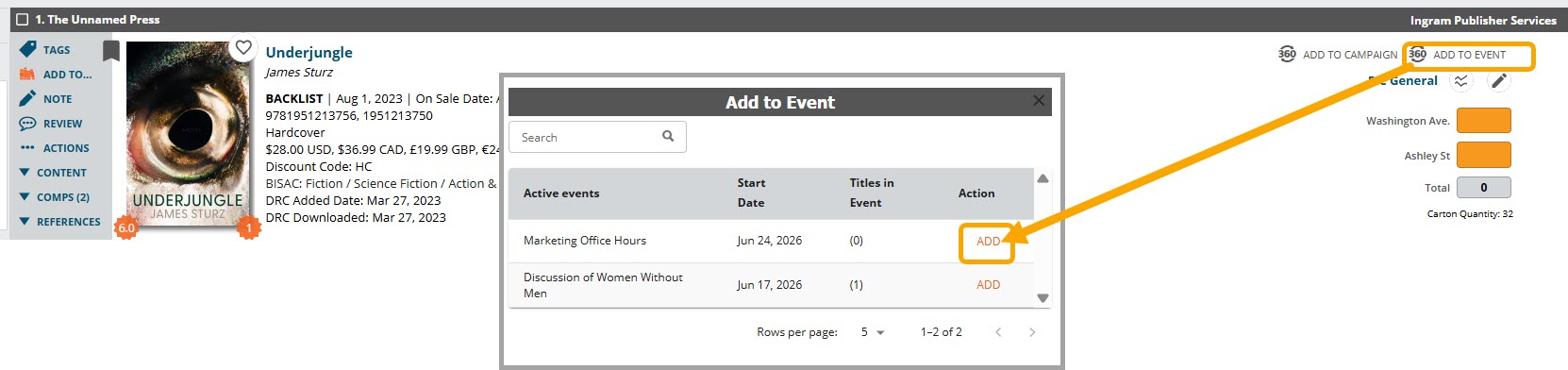Expand the References section

pos(59,222)
